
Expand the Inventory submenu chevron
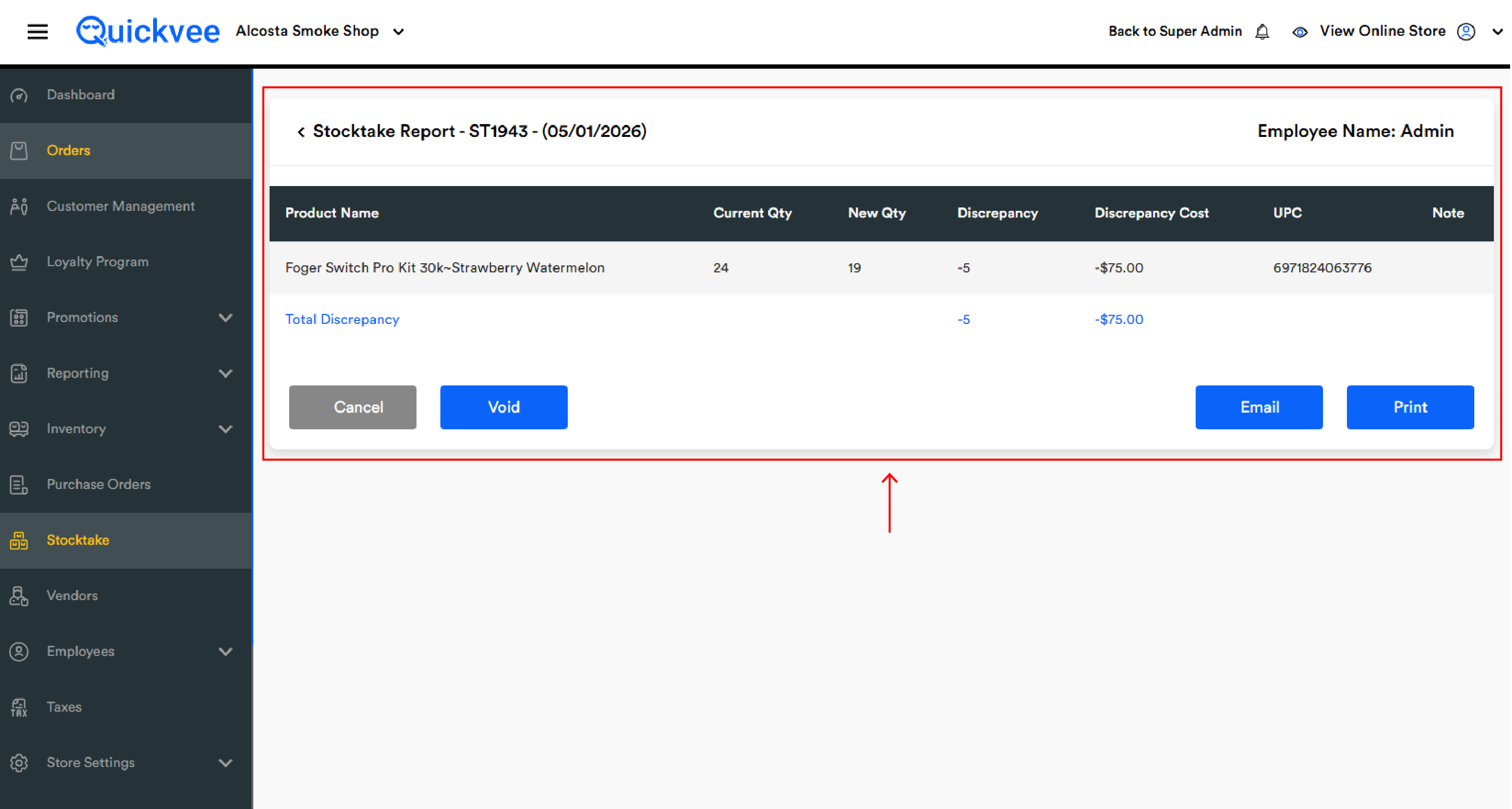(226, 429)
